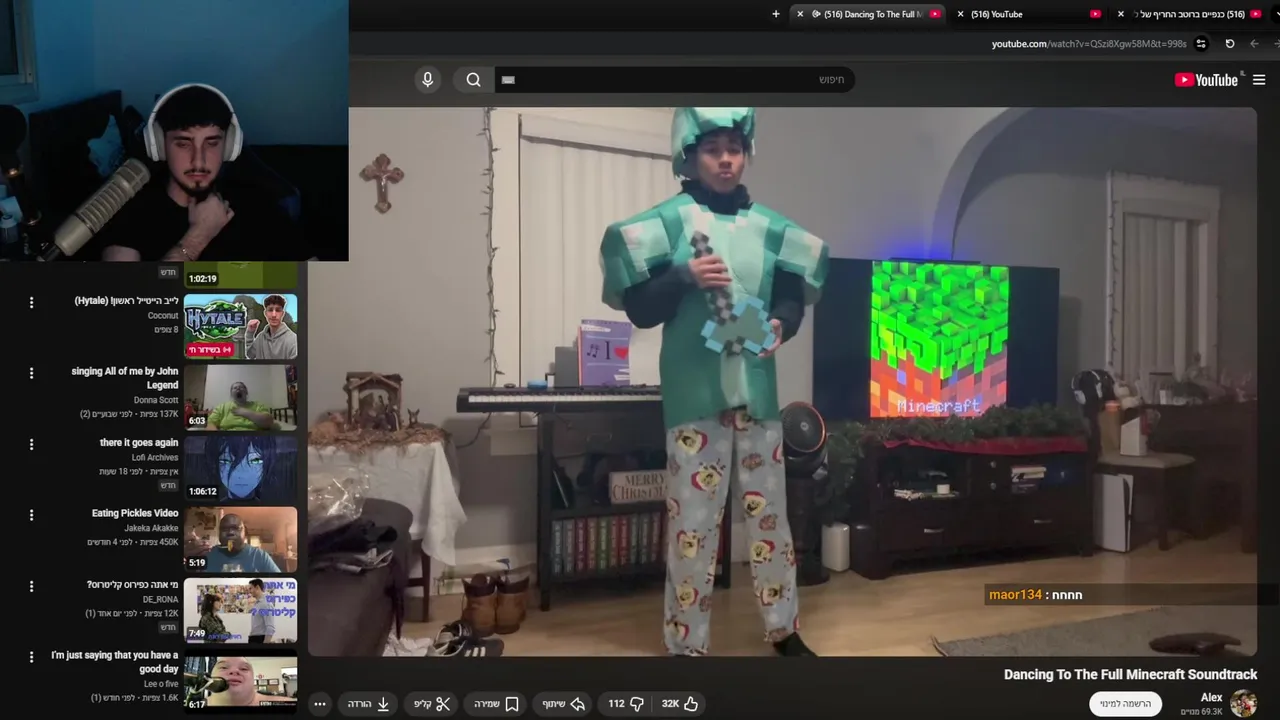
Task: Open there it goes again thumbnail
Action: coord(240,468)
